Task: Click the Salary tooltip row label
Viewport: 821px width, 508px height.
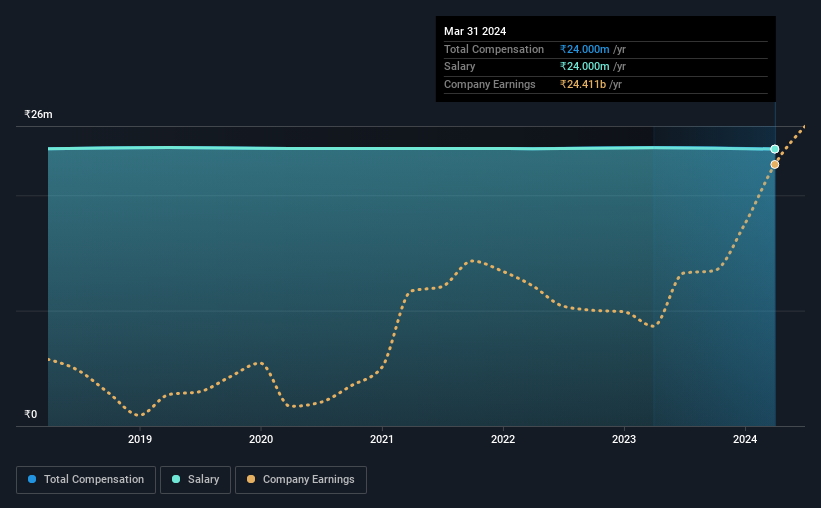Action: pyautogui.click(x=460, y=67)
